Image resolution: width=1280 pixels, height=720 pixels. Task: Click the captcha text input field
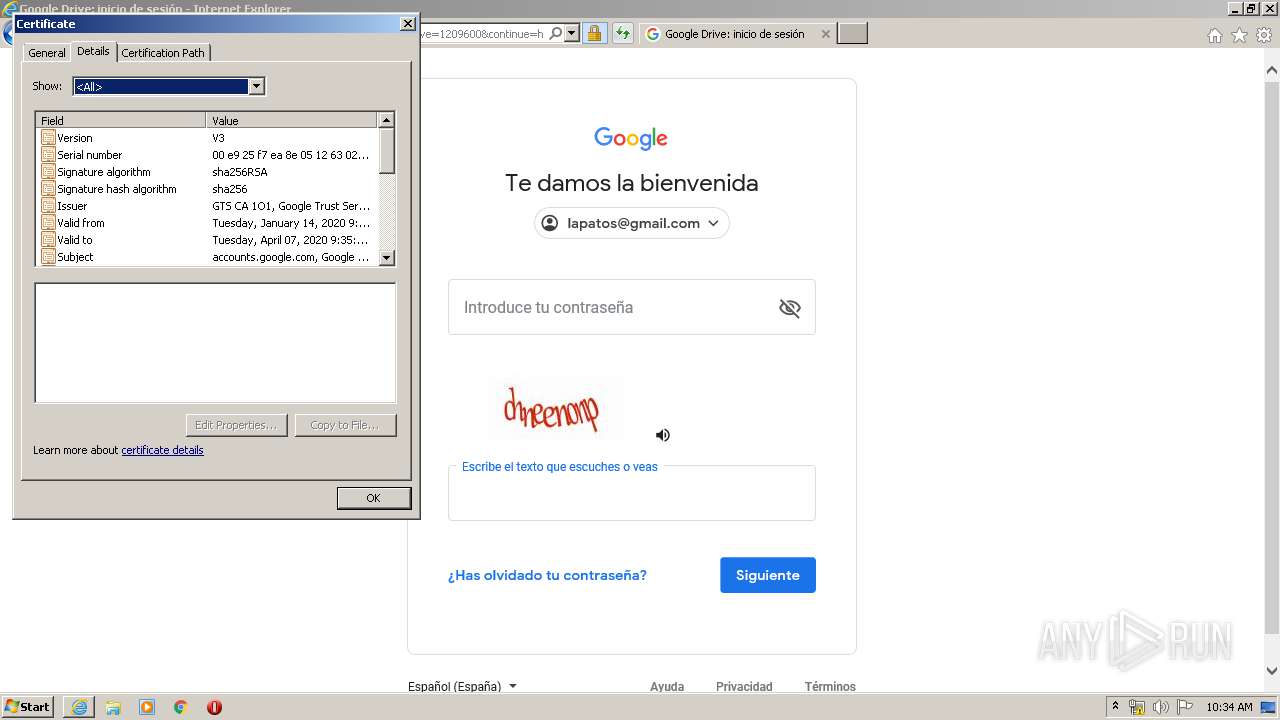[631, 493]
